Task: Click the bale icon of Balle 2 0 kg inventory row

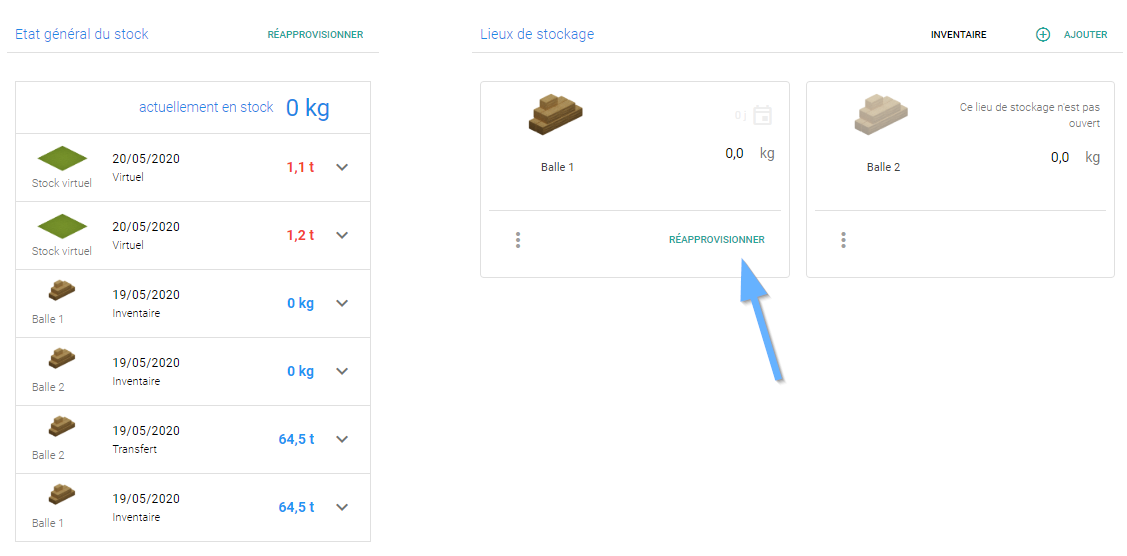Action: pyautogui.click(x=62, y=358)
